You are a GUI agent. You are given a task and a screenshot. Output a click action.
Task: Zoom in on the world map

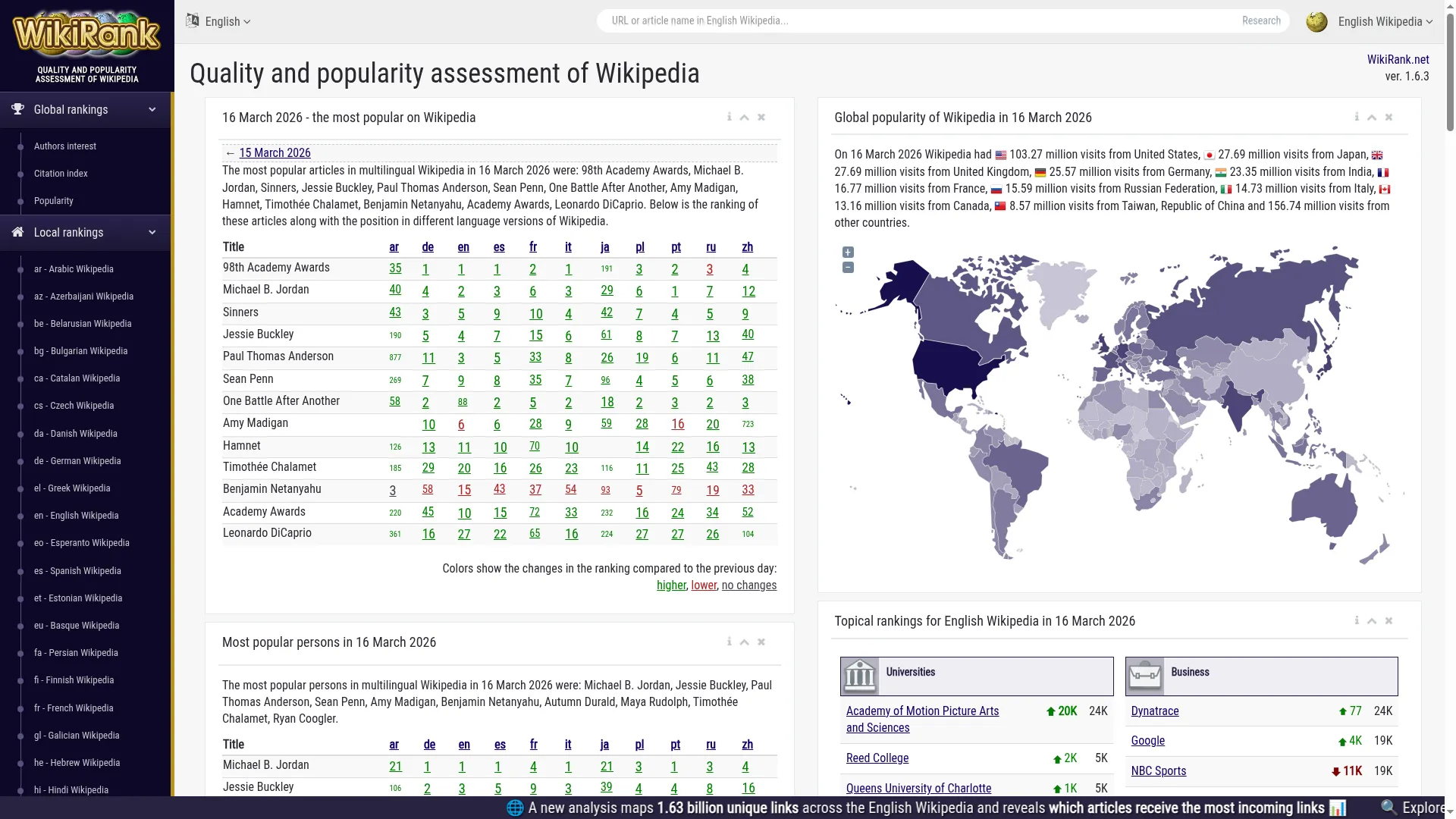coord(848,253)
